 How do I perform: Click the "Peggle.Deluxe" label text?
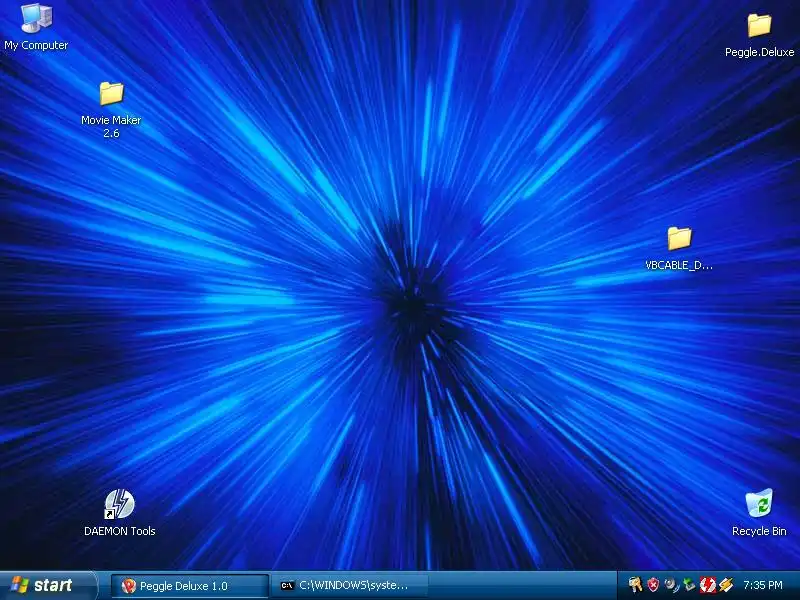coord(759,52)
